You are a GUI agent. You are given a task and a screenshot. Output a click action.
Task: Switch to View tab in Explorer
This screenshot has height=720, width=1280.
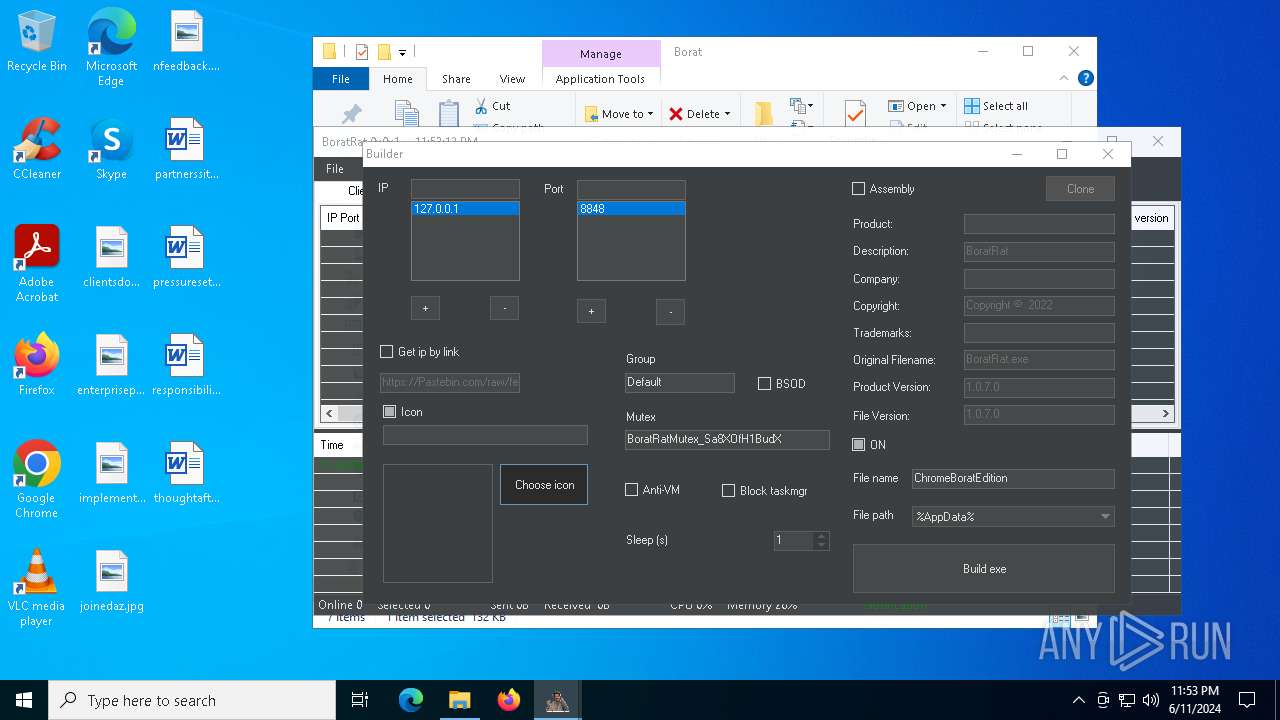[512, 79]
